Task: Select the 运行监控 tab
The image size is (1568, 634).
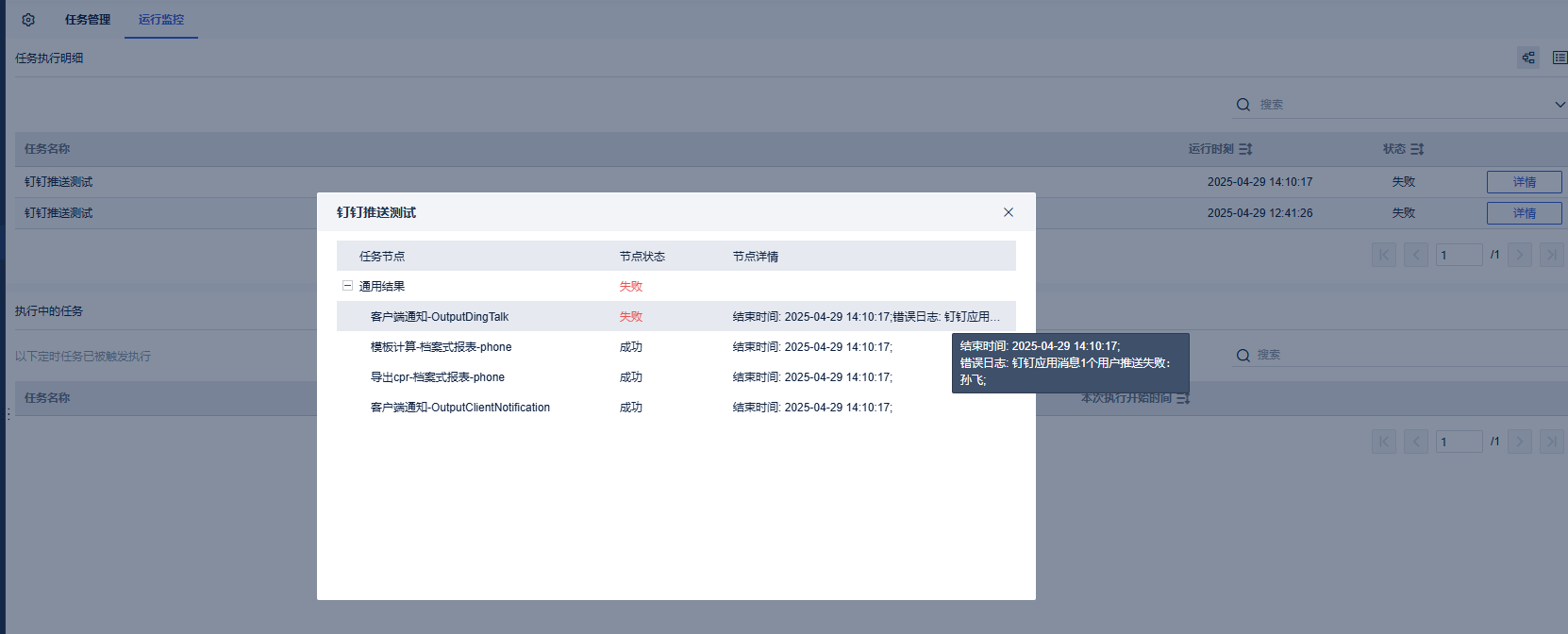Action: (161, 20)
